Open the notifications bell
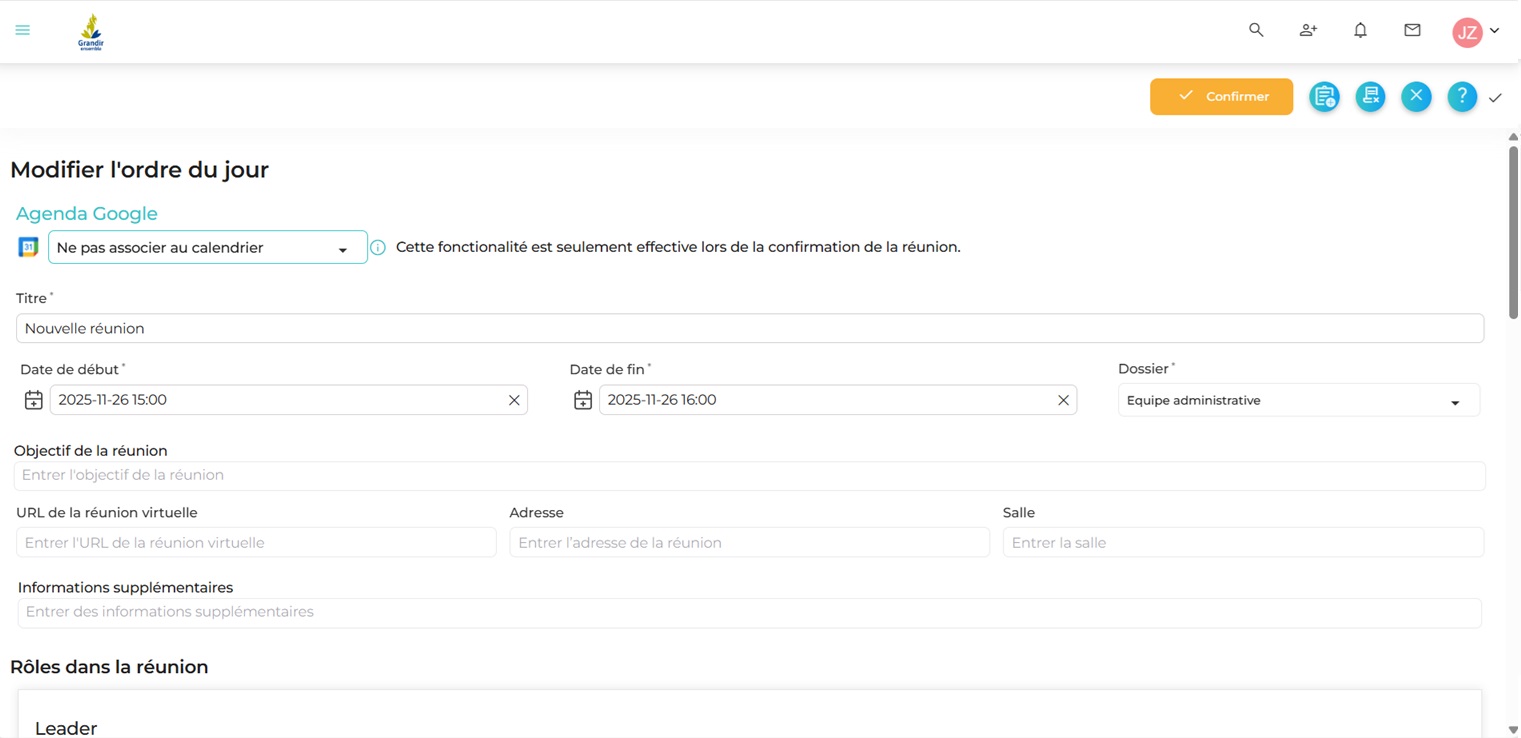 (x=1360, y=31)
